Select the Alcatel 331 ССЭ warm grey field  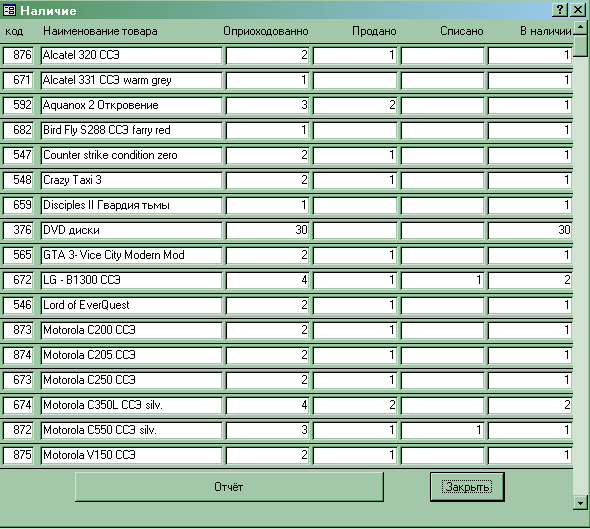point(131,80)
